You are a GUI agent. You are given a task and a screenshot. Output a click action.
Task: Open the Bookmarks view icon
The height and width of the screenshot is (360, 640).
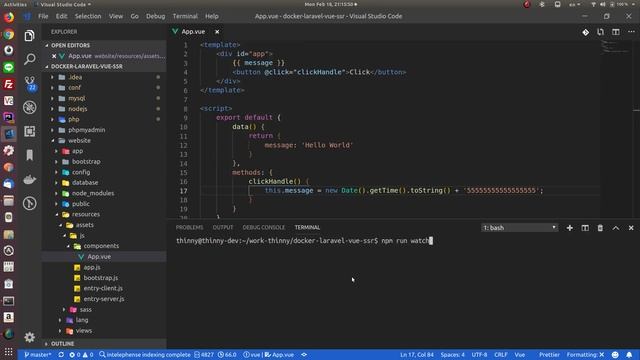[x=29, y=155]
